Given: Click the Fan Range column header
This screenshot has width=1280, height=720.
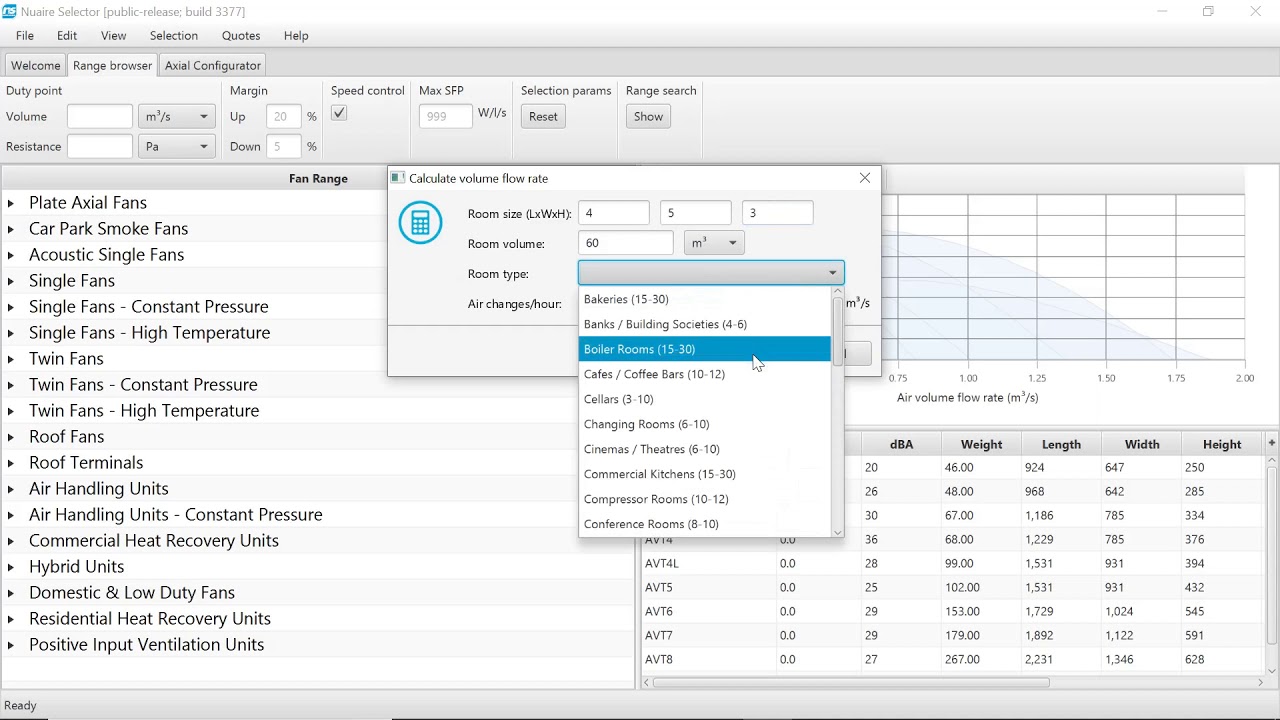Looking at the screenshot, I should tap(318, 178).
